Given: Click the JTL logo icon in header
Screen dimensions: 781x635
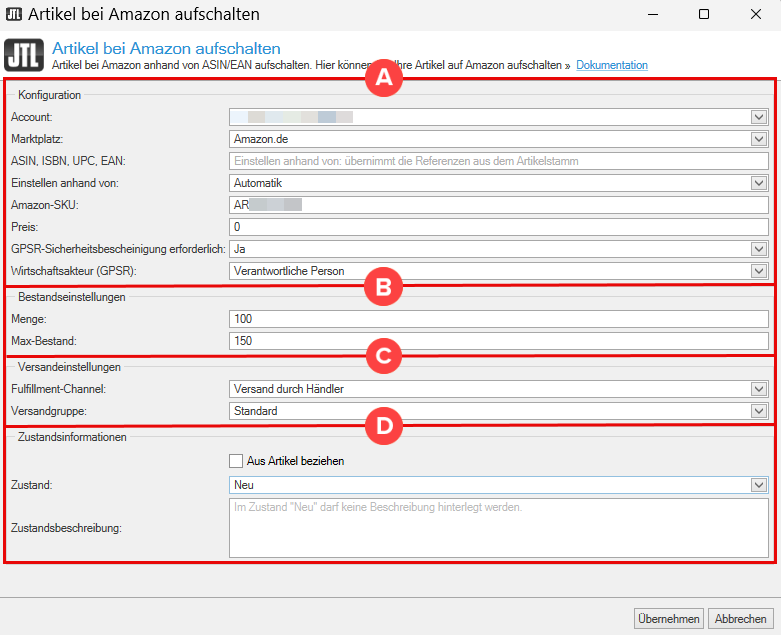Looking at the screenshot, I should tap(24, 56).
